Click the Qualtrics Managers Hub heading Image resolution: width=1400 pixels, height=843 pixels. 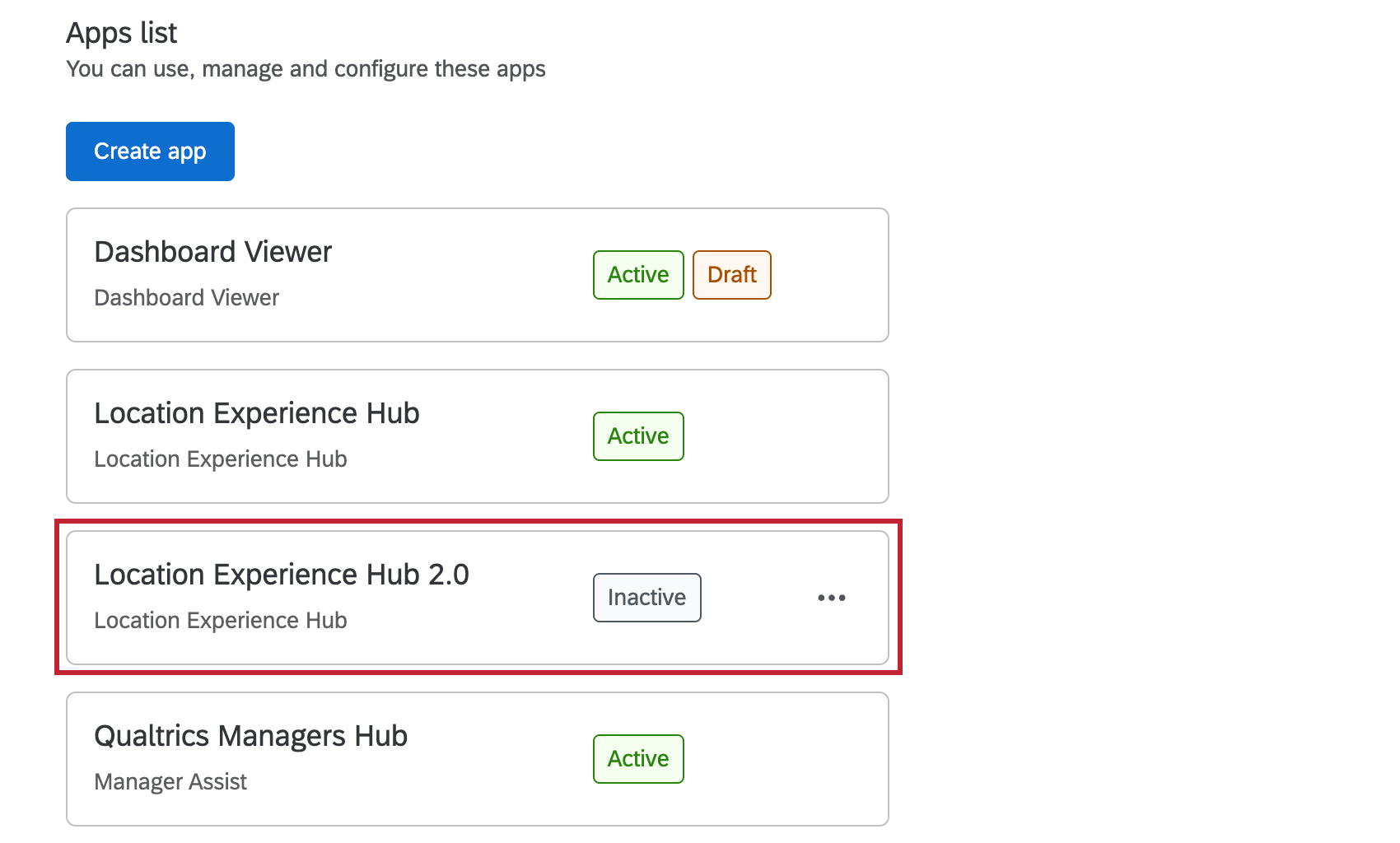[251, 735]
